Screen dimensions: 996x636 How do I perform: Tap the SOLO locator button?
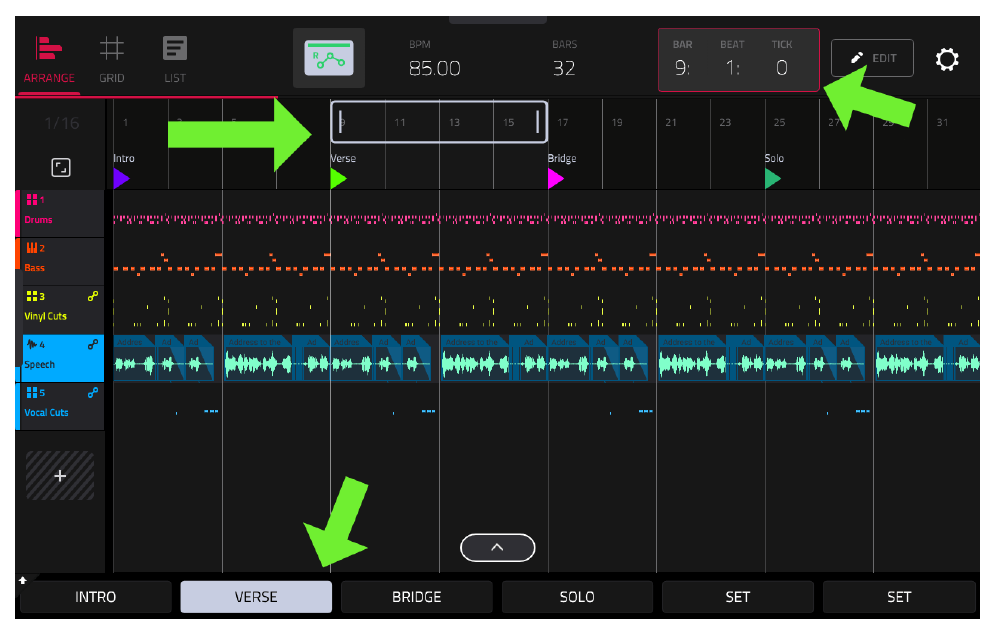point(577,597)
